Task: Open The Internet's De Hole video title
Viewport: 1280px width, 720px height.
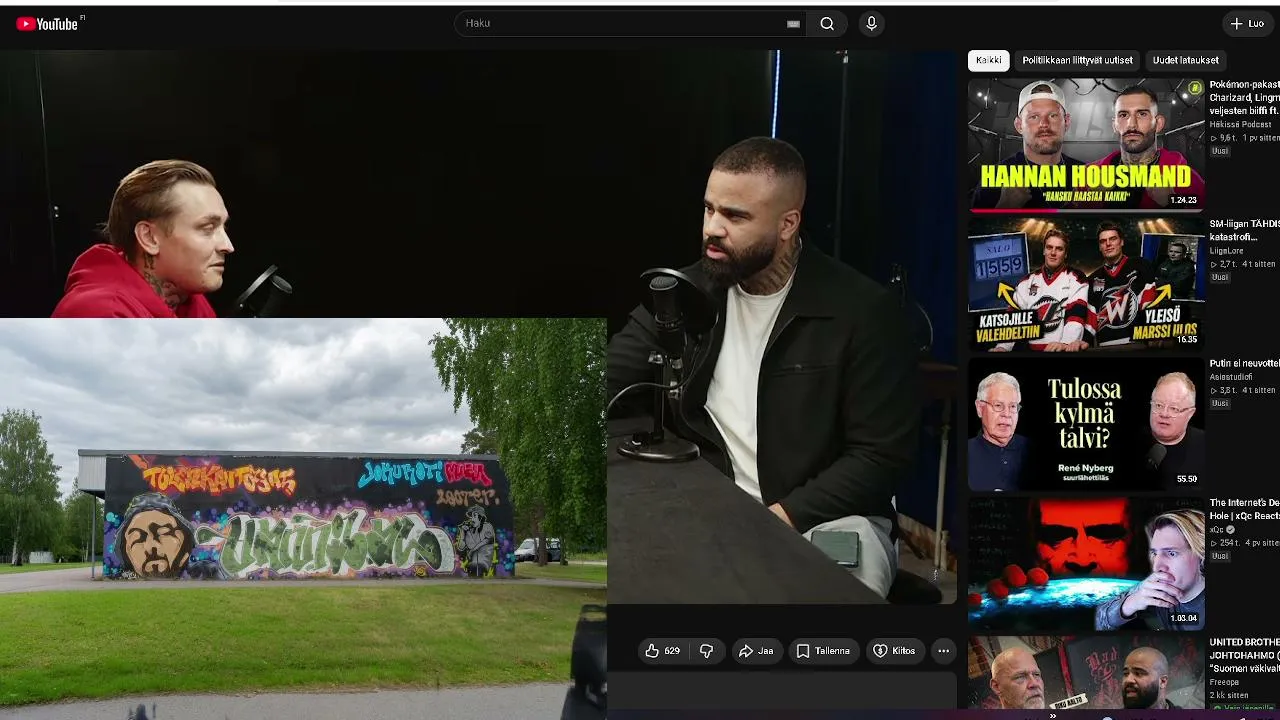Action: [x=1244, y=509]
